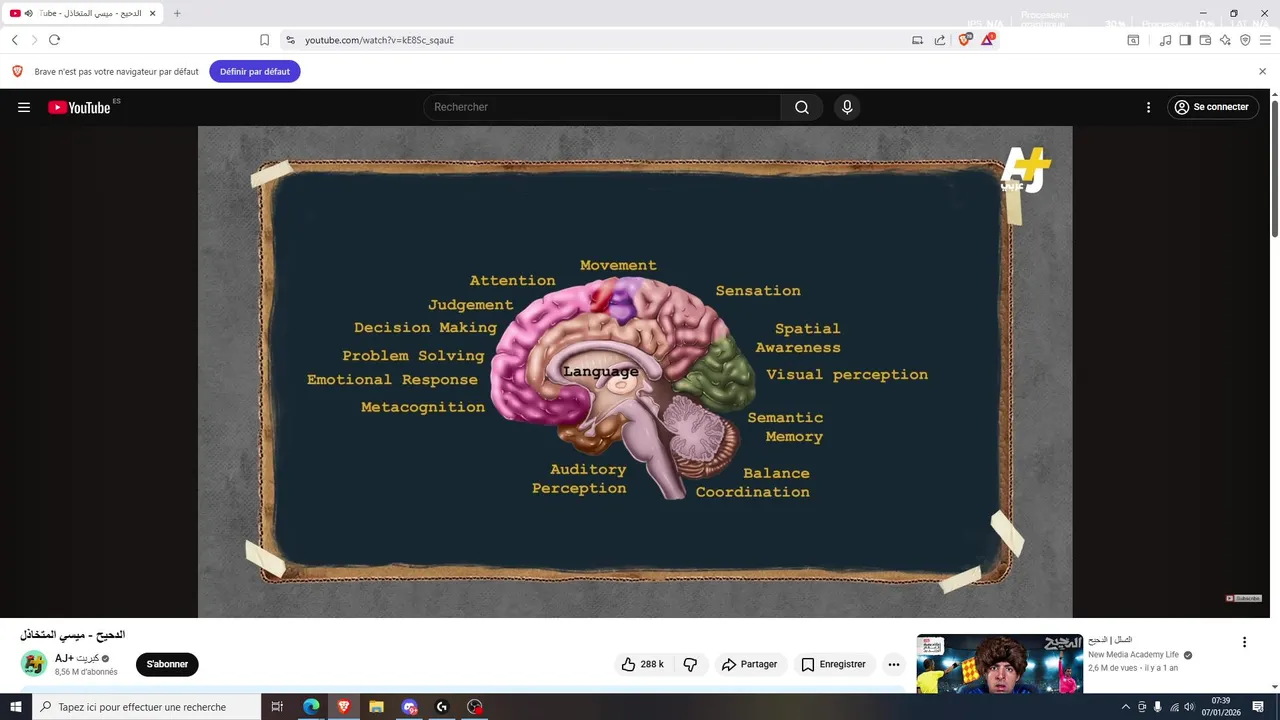The width and height of the screenshot is (1280, 720).
Task: Reload the current page
Action: click(x=54, y=40)
